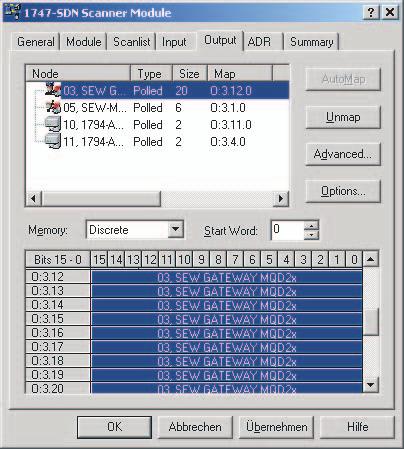Click size value '20' for node 03
The height and width of the screenshot is (449, 404).
(x=182, y=91)
